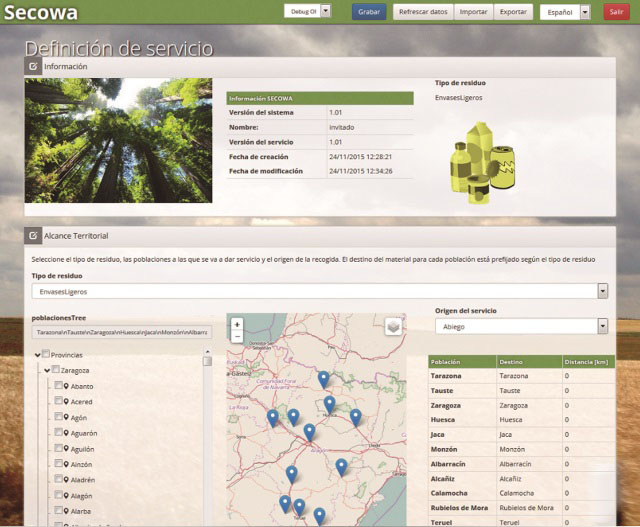Check the Alarba checkbox
Screen dimensions: 640x527
tap(58, 510)
